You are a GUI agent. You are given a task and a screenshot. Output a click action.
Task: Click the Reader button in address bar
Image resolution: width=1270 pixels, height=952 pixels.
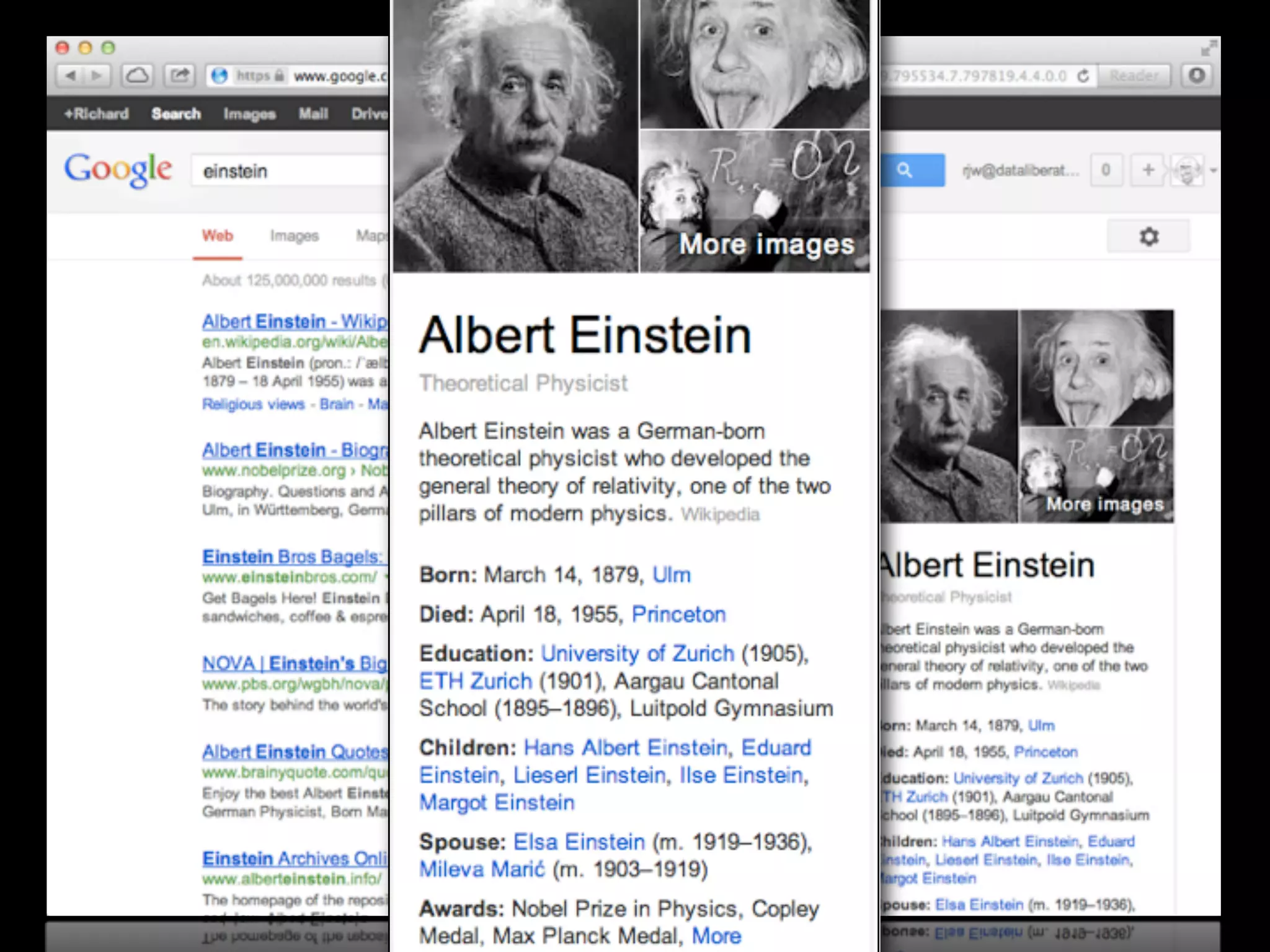coord(1134,76)
